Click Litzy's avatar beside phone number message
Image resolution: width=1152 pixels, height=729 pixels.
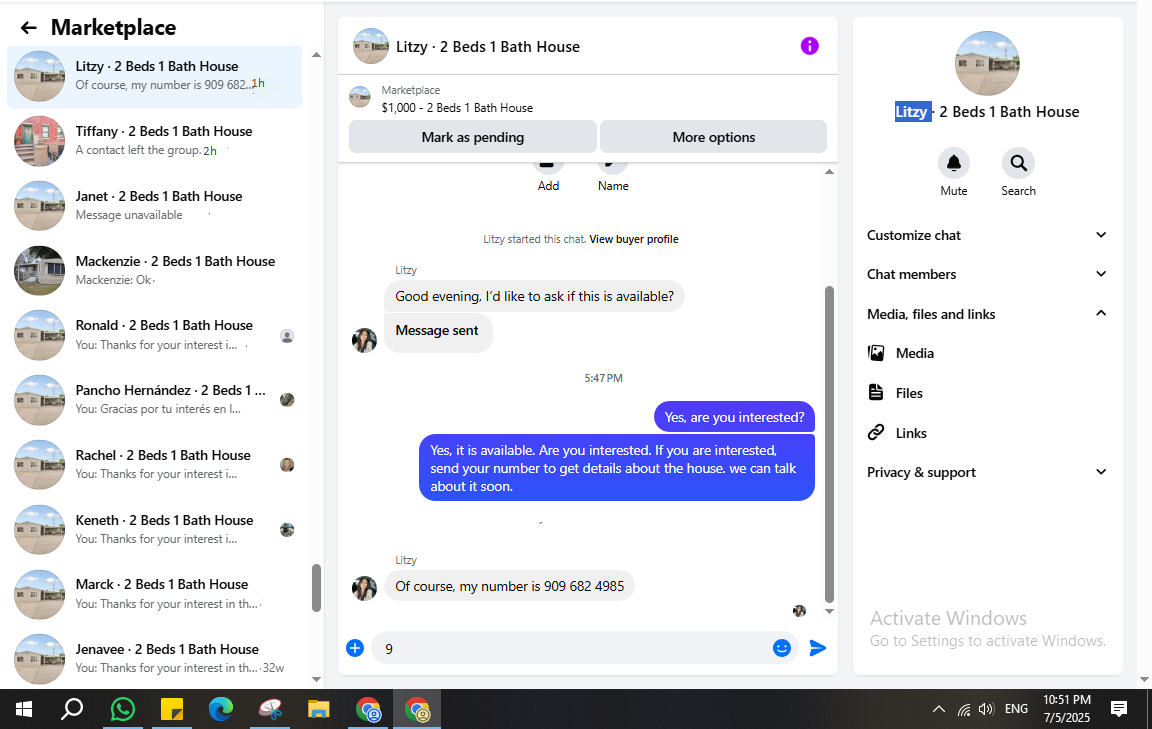click(364, 588)
